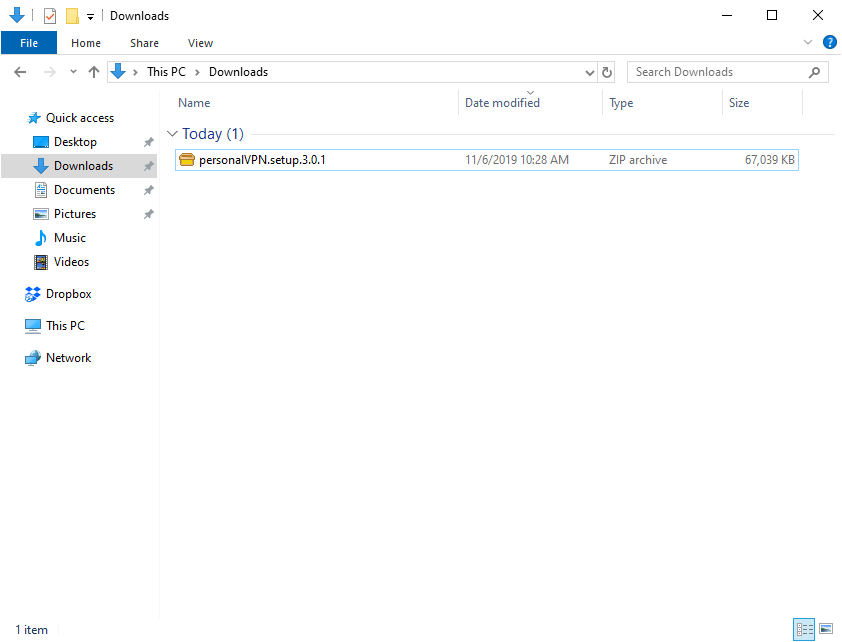Open Pictures in the navigation pane

[75, 214]
